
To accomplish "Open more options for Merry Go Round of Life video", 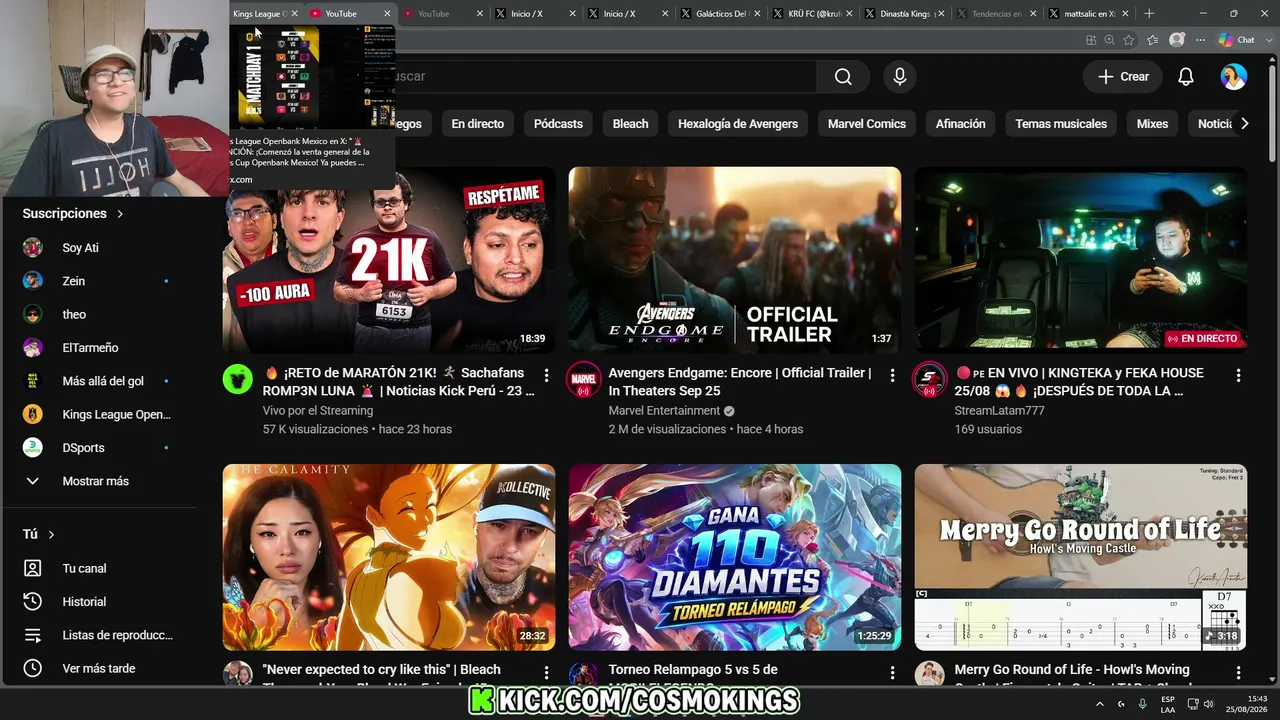I will 1238,672.
